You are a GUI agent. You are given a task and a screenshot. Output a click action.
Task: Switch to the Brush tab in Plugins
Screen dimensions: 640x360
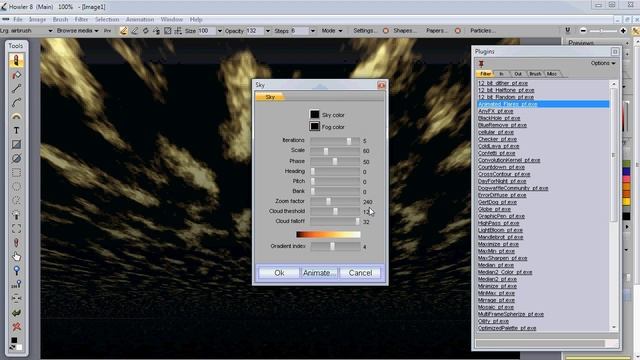[x=535, y=74]
